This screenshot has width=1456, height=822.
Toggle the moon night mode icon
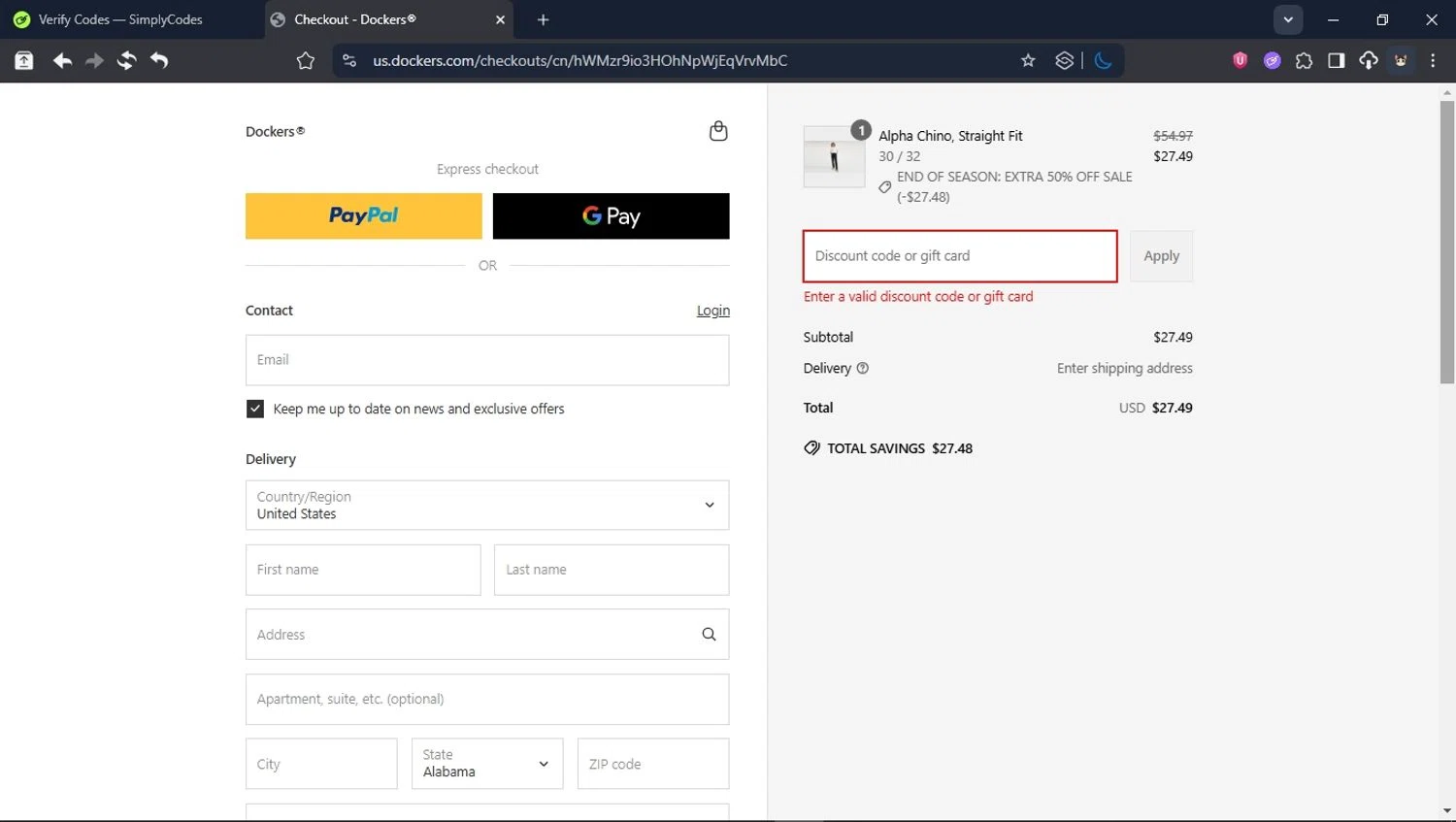point(1103,60)
